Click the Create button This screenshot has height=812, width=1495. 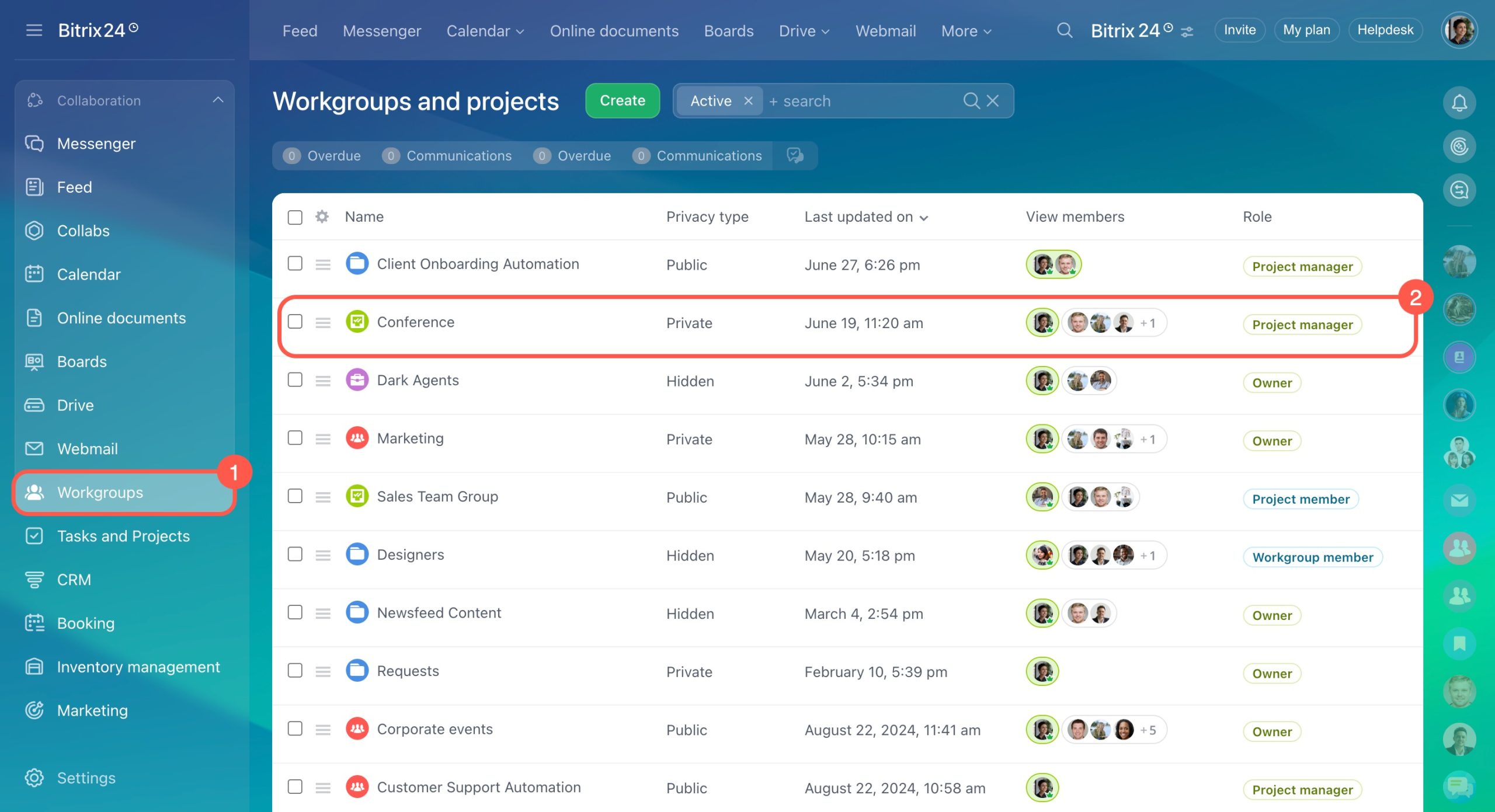(x=622, y=100)
